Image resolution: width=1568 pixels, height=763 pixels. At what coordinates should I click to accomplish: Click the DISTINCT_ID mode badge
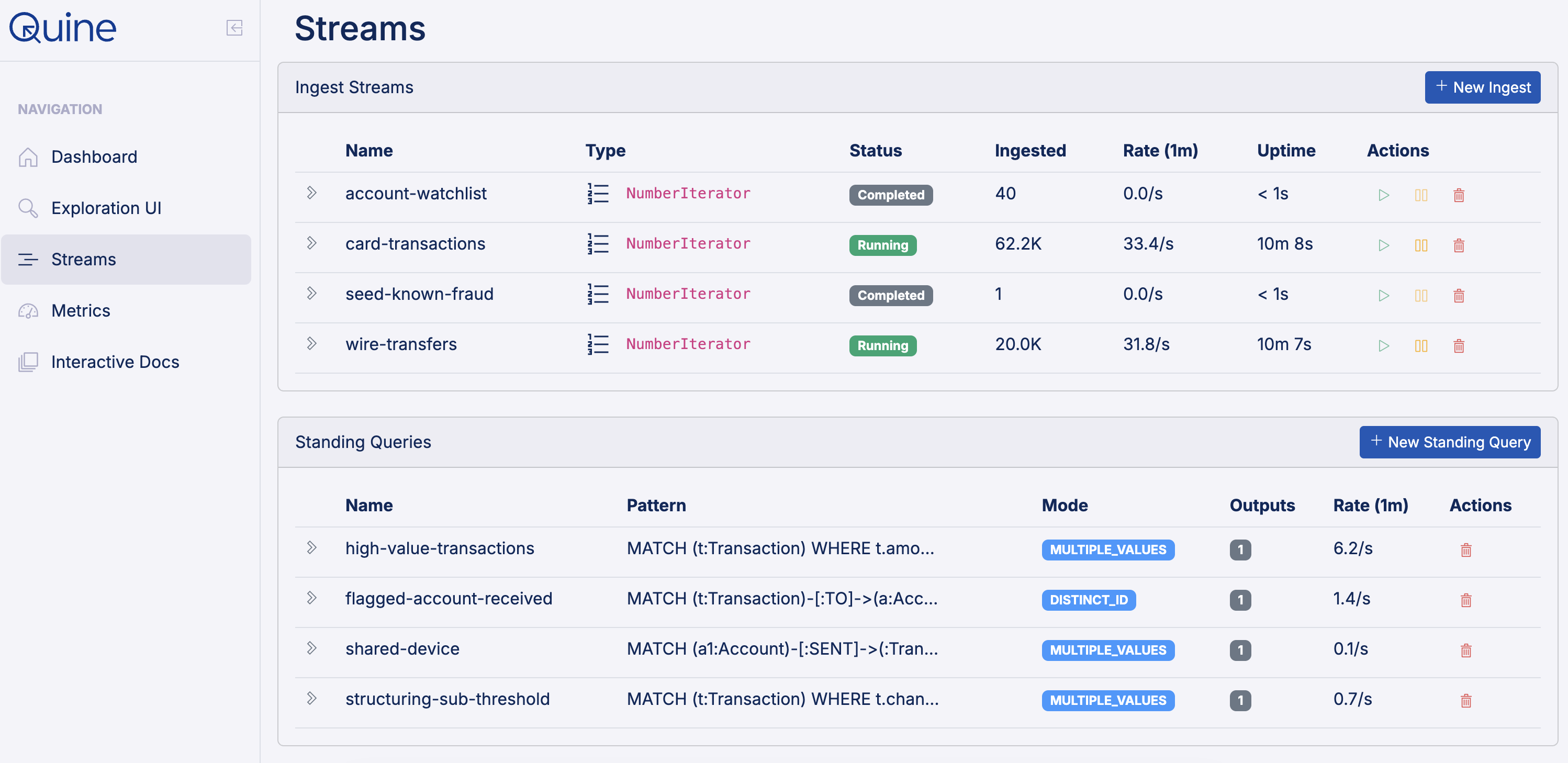point(1089,600)
